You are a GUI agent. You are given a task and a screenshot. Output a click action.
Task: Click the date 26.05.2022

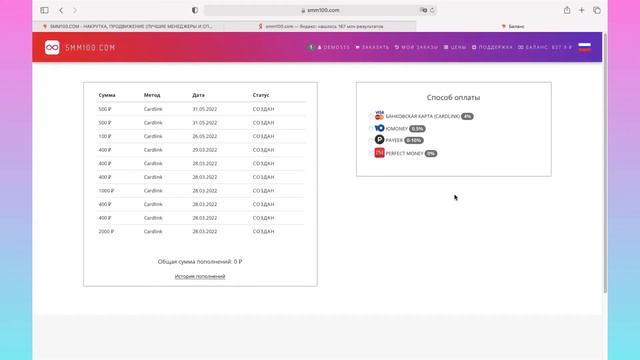click(204, 136)
